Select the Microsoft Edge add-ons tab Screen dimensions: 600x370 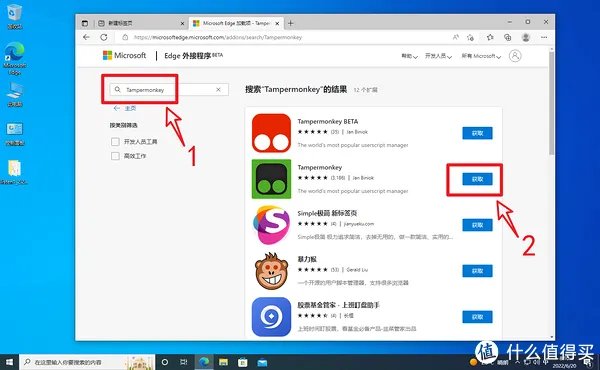236,23
